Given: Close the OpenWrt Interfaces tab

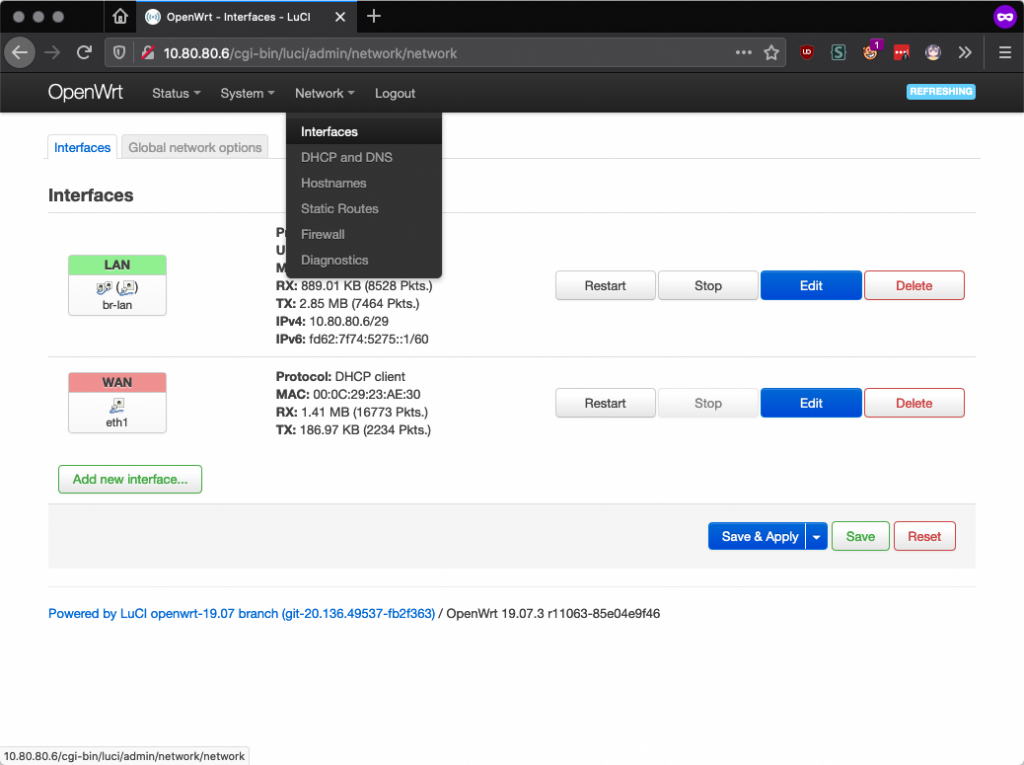Looking at the screenshot, I should (340, 17).
